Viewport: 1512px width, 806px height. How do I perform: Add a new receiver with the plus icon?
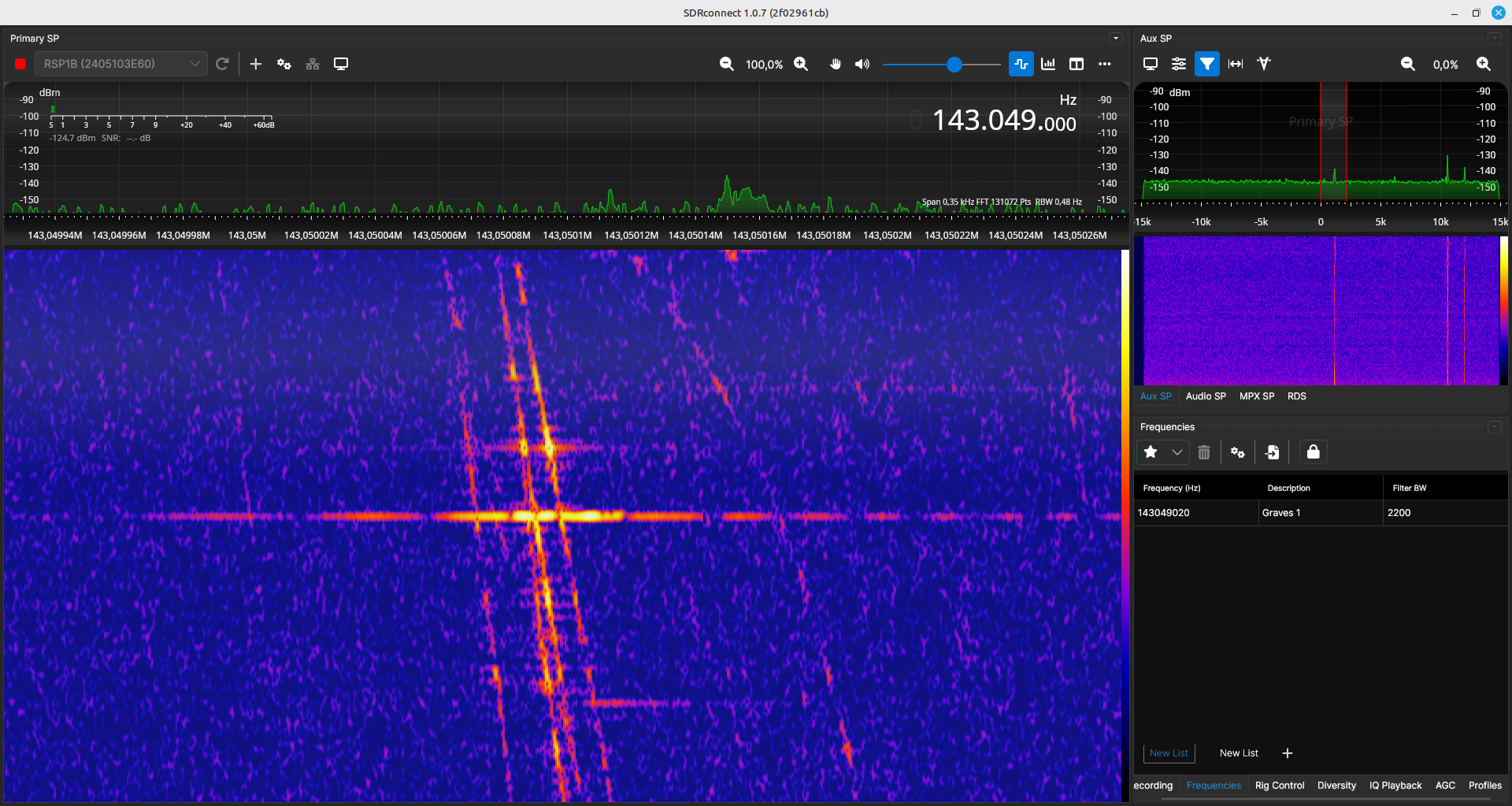tap(256, 64)
